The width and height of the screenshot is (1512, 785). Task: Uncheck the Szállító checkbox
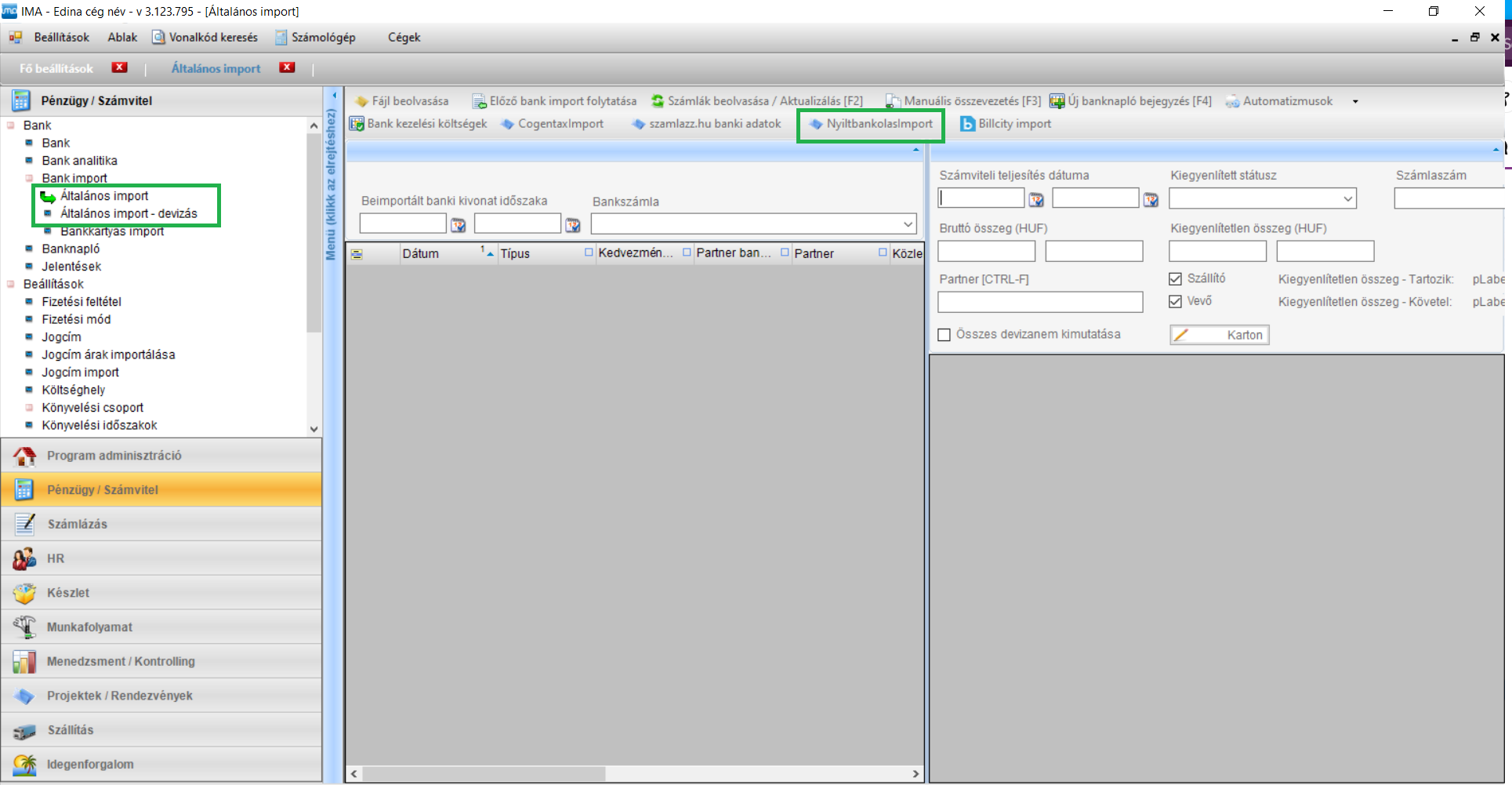[x=1175, y=278]
